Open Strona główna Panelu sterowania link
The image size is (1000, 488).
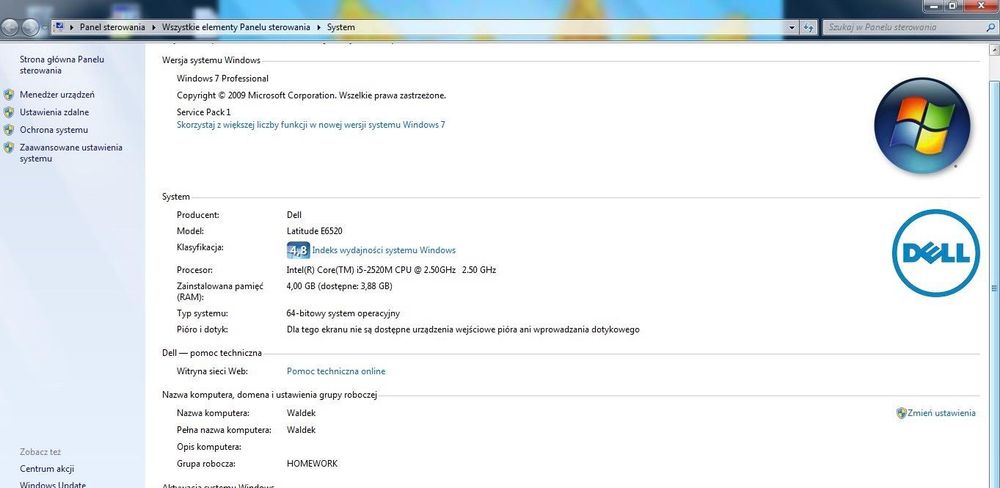tap(62, 65)
